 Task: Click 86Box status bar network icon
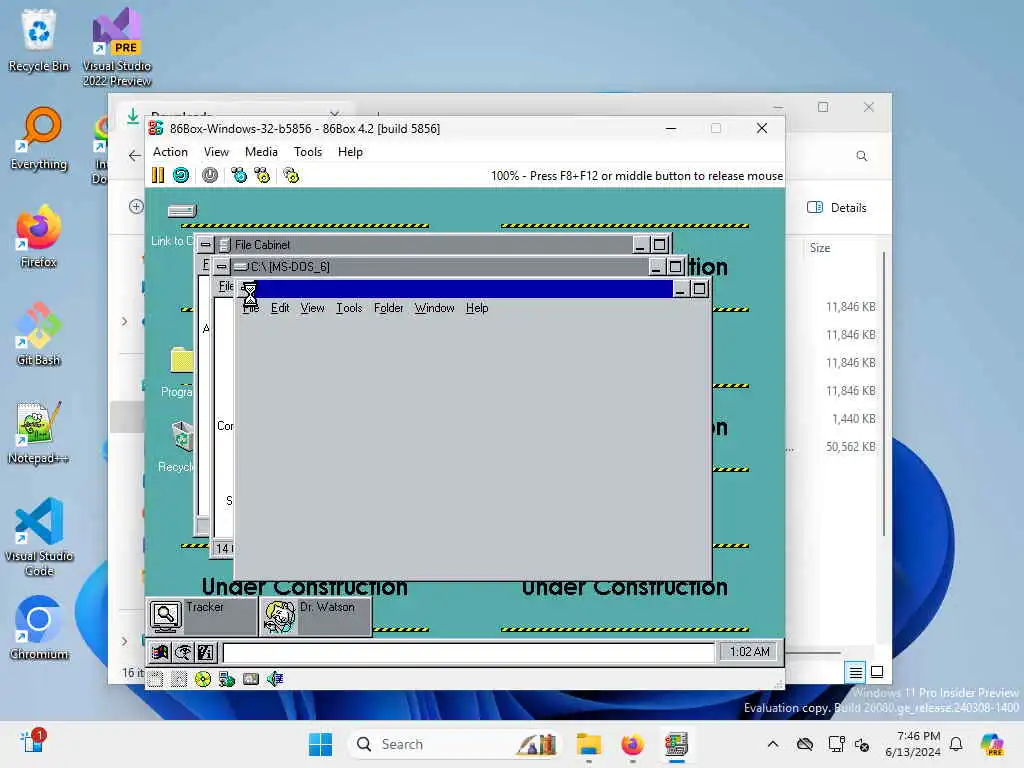coord(227,679)
